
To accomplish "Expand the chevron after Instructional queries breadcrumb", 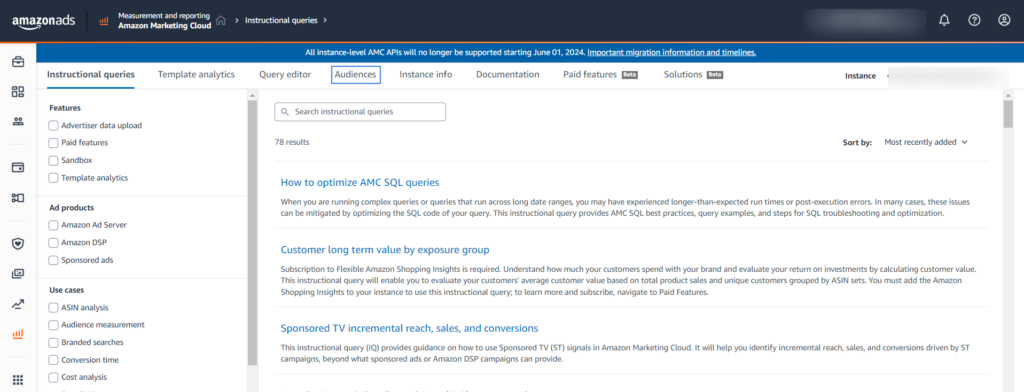I will point(325,20).
